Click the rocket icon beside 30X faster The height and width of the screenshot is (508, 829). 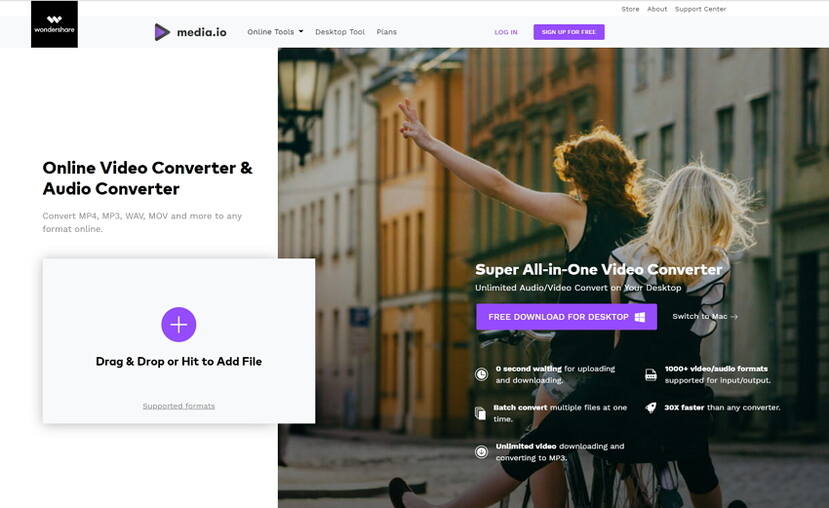click(x=651, y=408)
